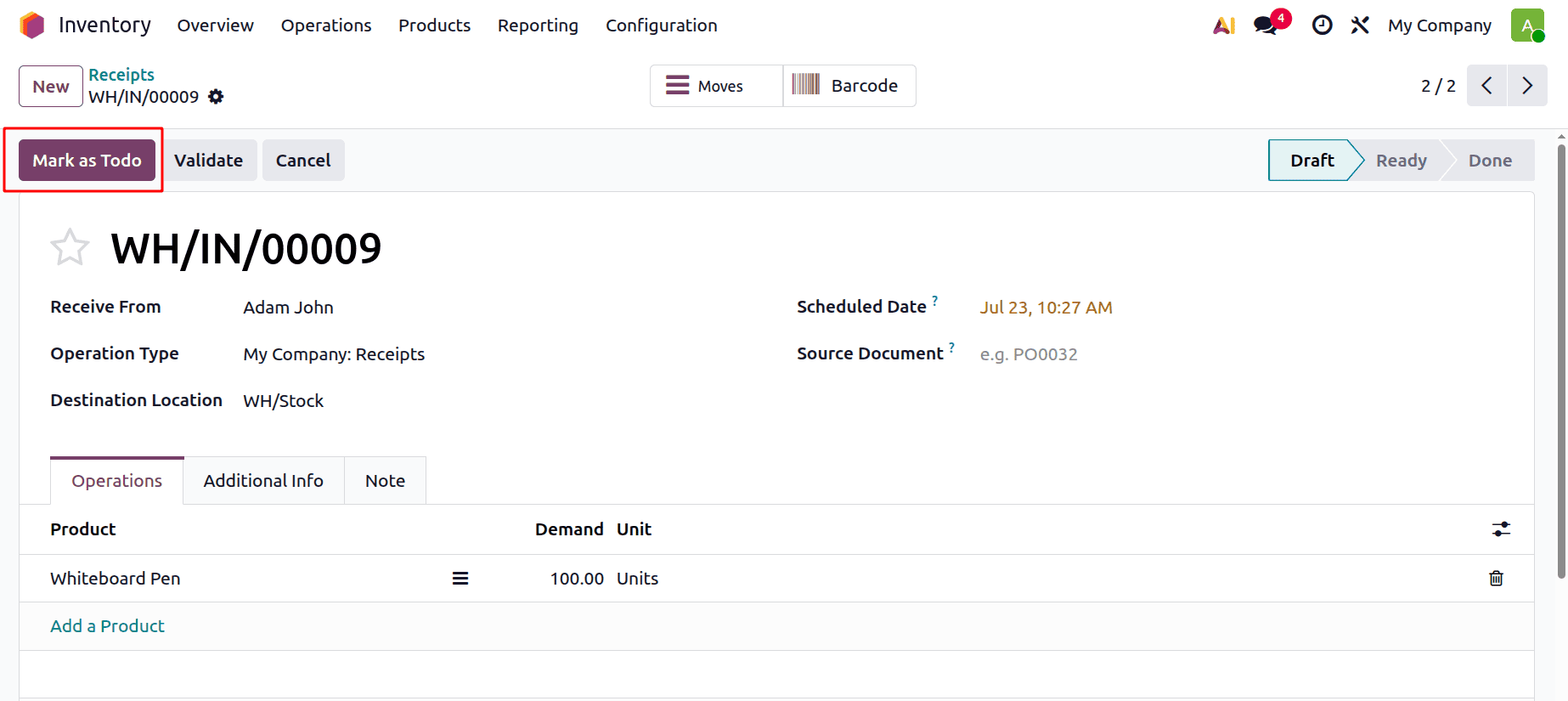Screen dimensions: 1568x701
Task: Go to the next record arrow
Action: pyautogui.click(x=1527, y=86)
